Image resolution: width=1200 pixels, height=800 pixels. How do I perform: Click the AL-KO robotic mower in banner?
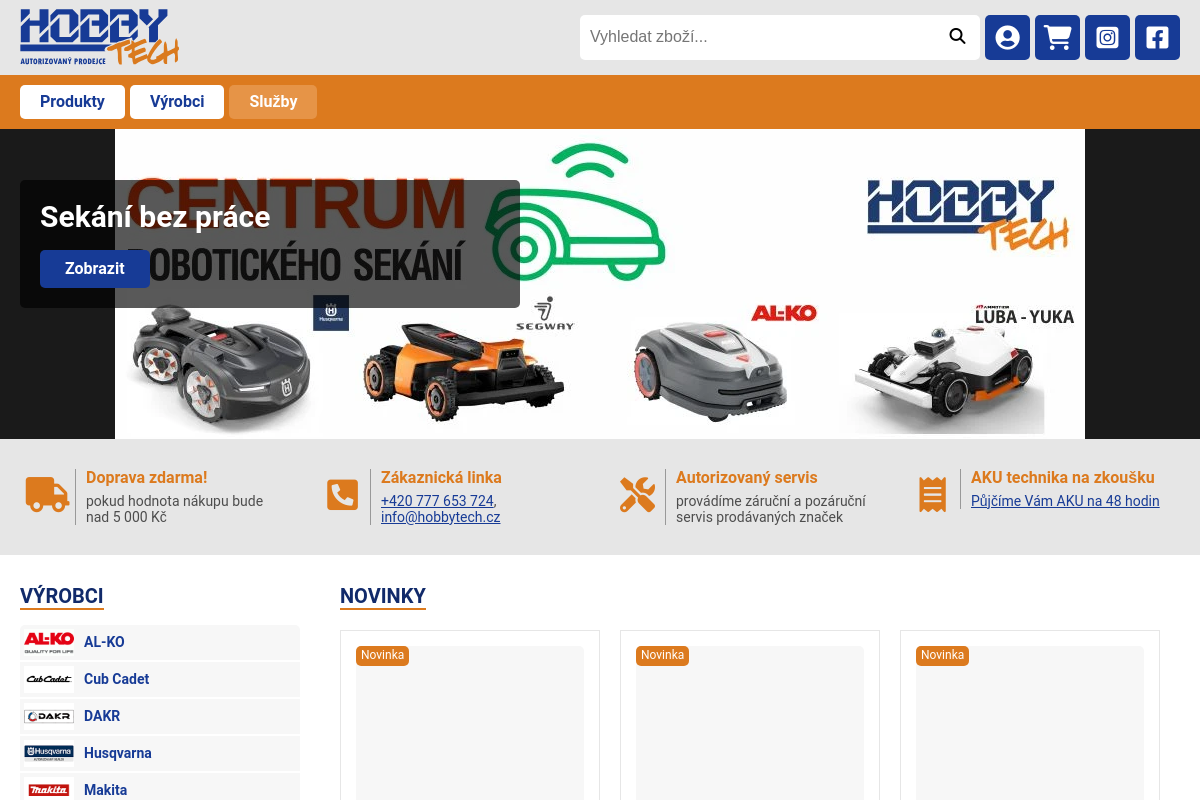point(711,367)
